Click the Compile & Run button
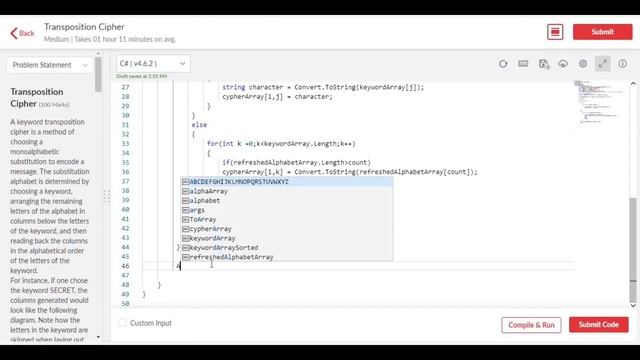Screen dimensions: 640x360 click(x=531, y=325)
